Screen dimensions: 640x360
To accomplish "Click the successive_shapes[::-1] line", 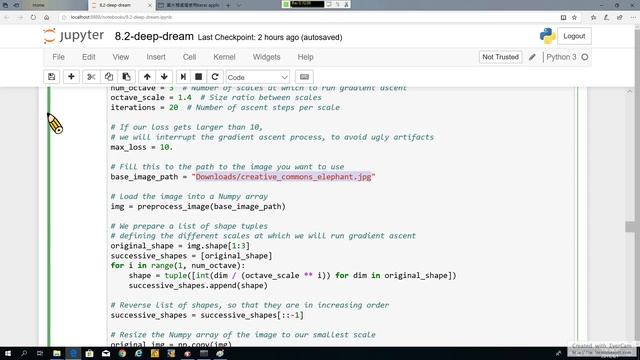I will [x=207, y=315].
